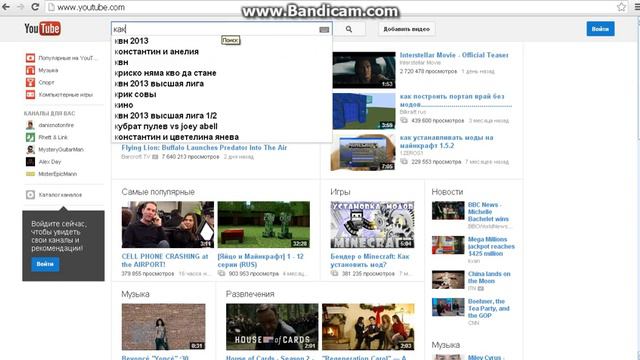This screenshot has height=360, width=640.
Task: Open the Alex Day channel avatar
Action: pos(30,162)
